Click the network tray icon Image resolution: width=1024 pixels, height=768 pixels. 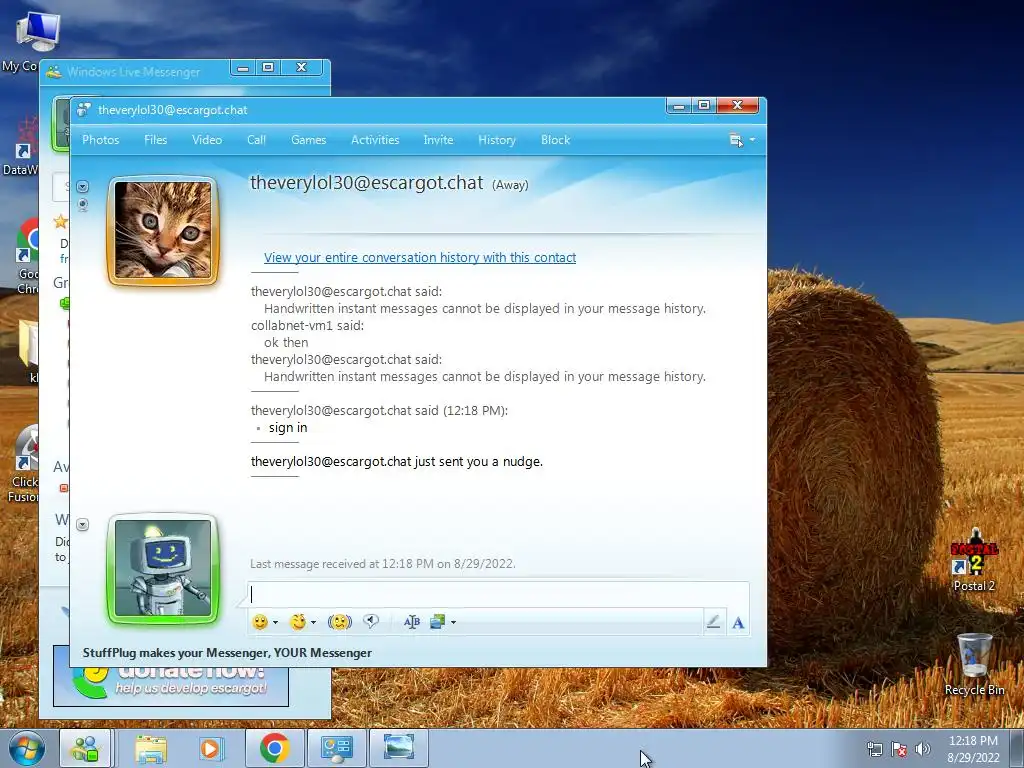874,749
